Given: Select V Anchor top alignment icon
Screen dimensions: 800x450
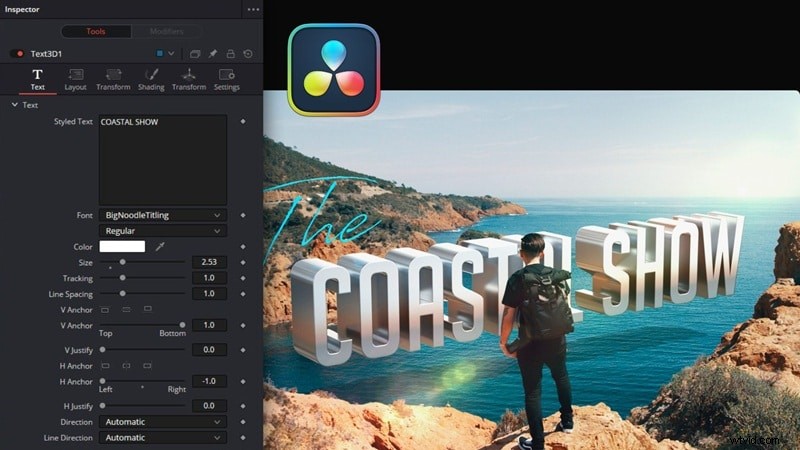Looking at the screenshot, I should tap(105, 310).
